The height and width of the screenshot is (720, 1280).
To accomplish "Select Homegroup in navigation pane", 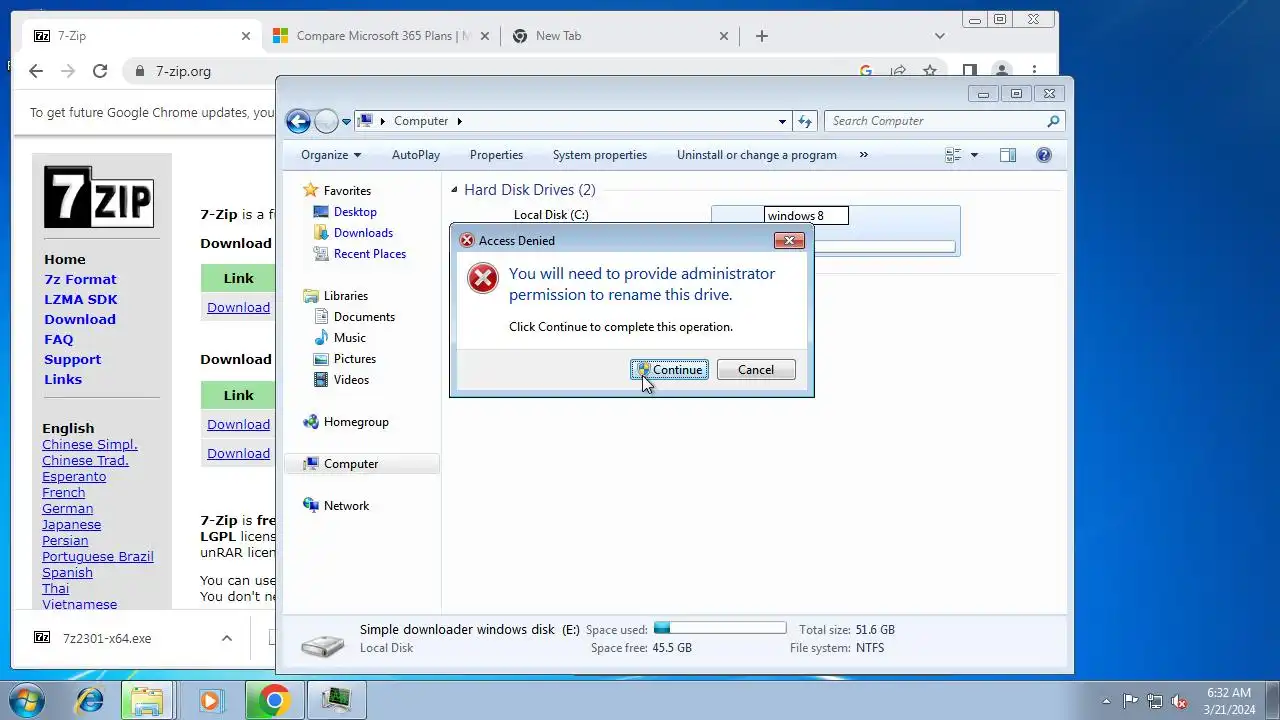I will click(x=356, y=422).
